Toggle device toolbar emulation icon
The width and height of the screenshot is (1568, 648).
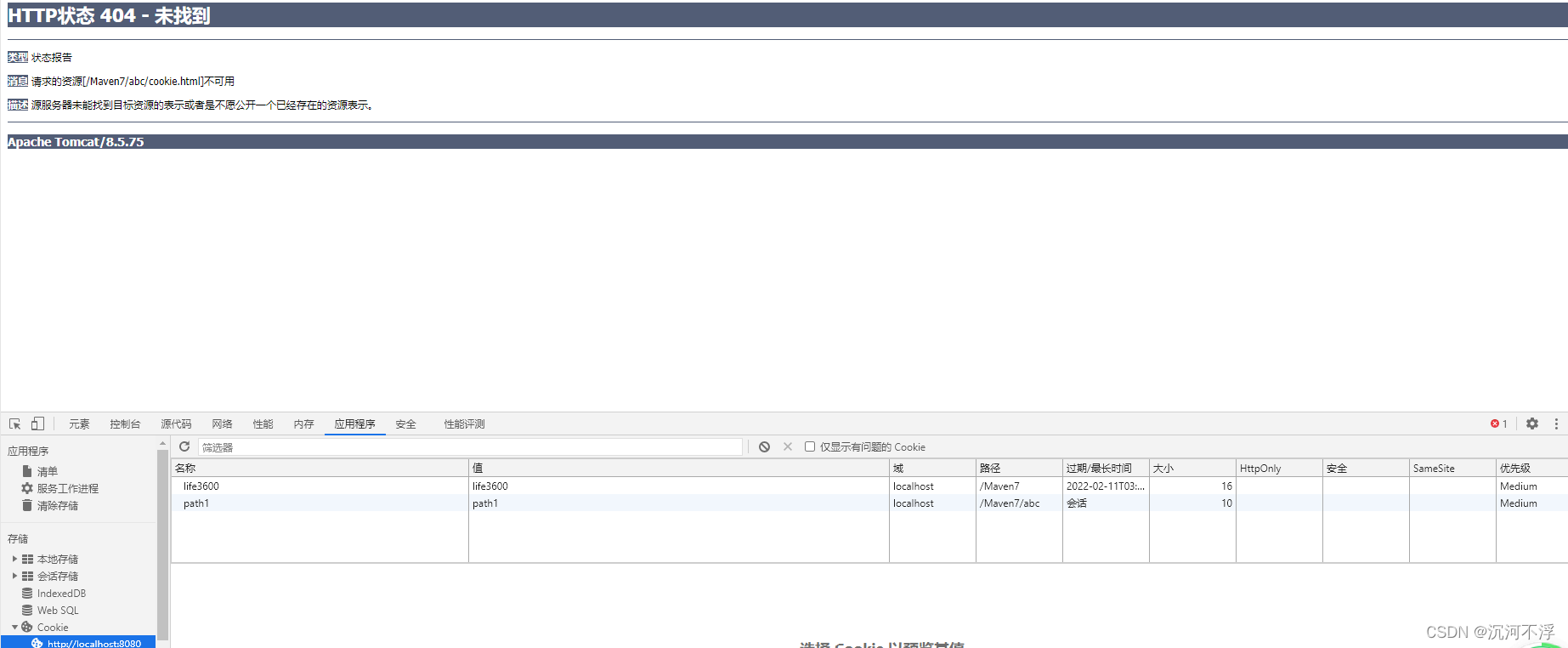[x=37, y=423]
